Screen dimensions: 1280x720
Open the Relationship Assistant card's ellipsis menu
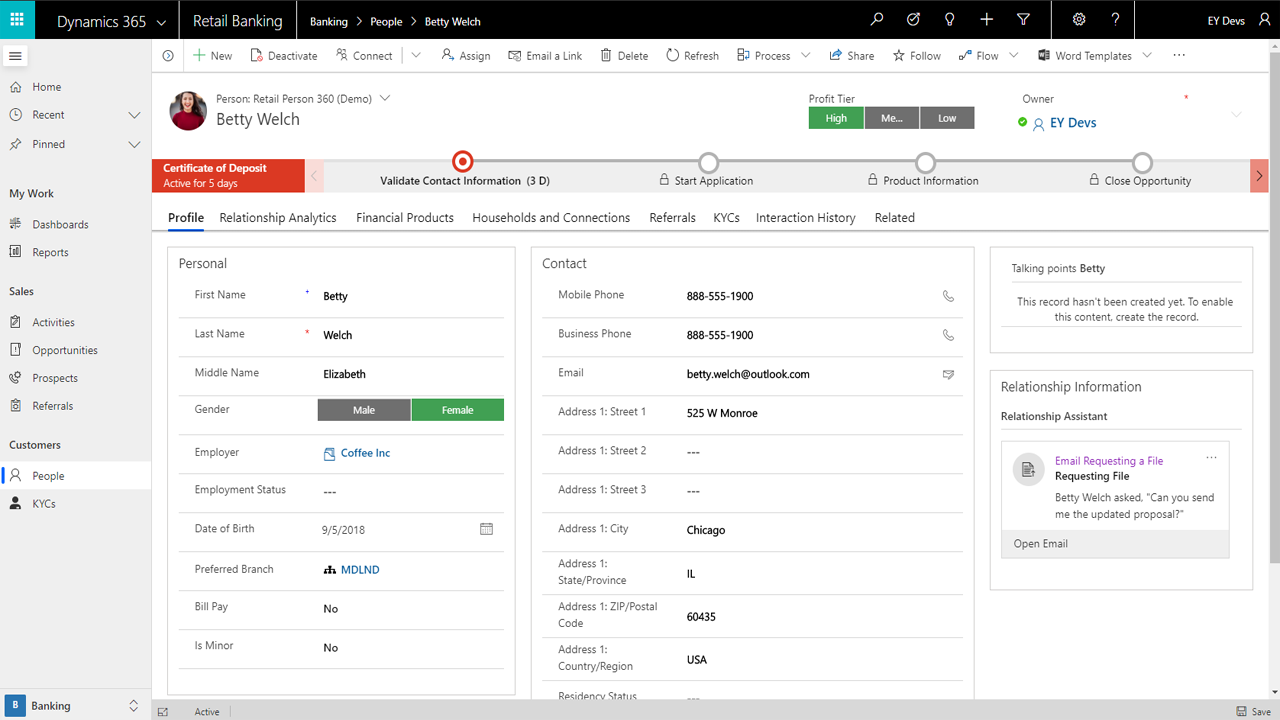click(1211, 457)
